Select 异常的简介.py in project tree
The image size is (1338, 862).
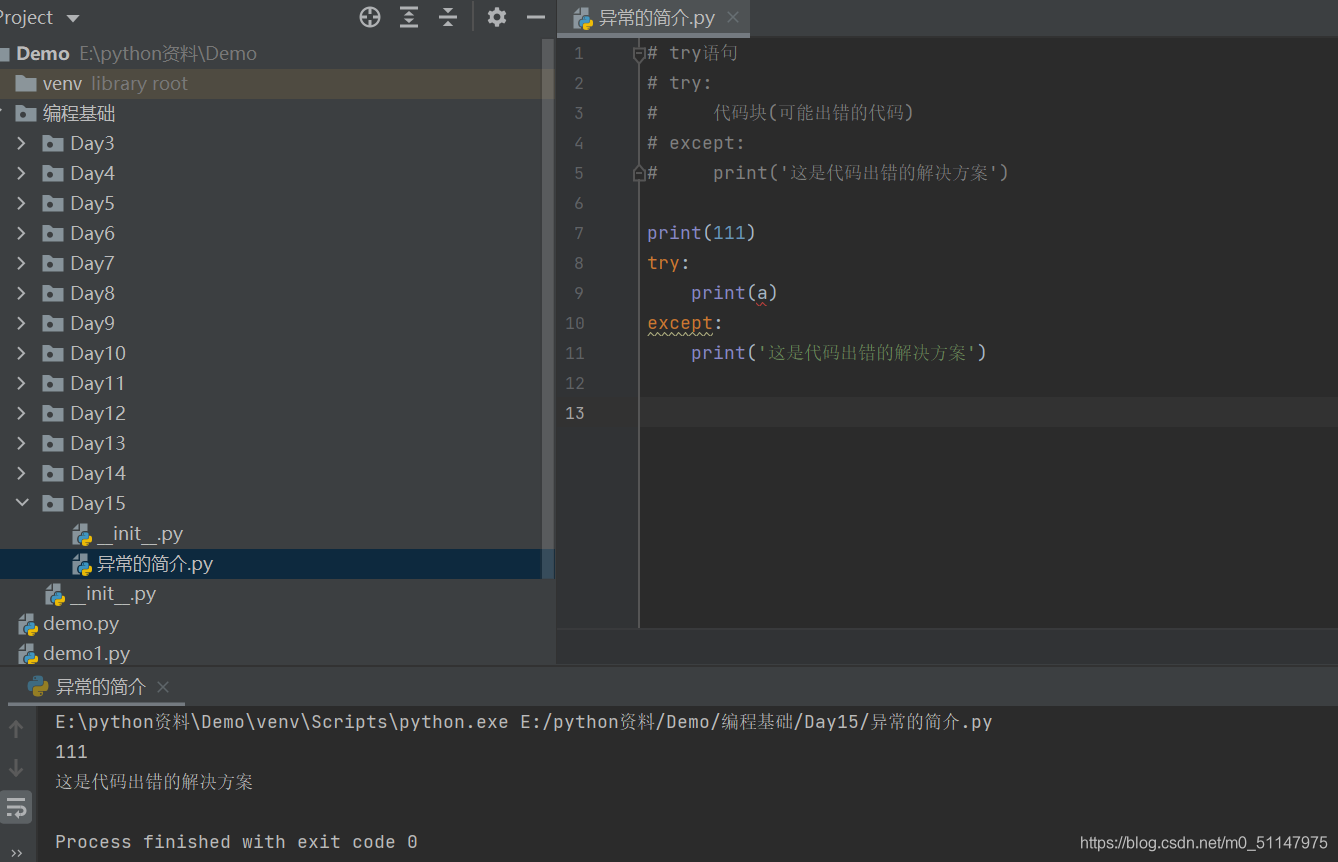point(270,564)
